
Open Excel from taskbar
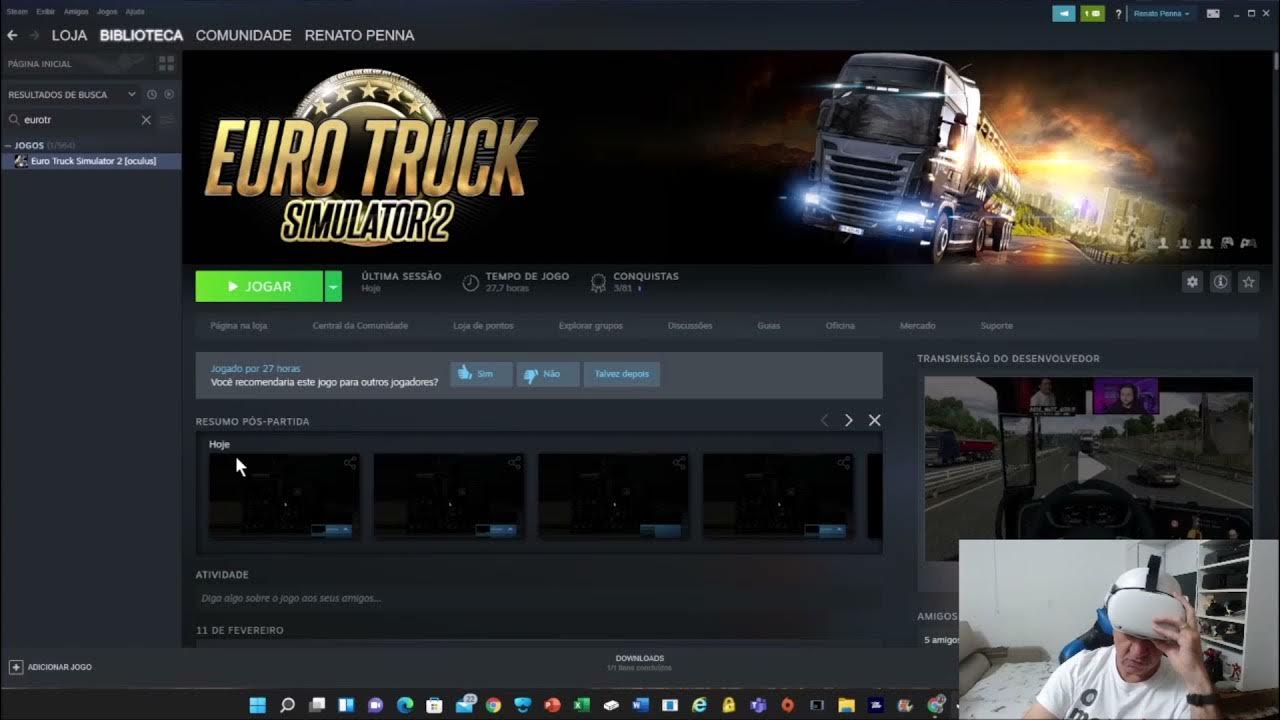(581, 705)
